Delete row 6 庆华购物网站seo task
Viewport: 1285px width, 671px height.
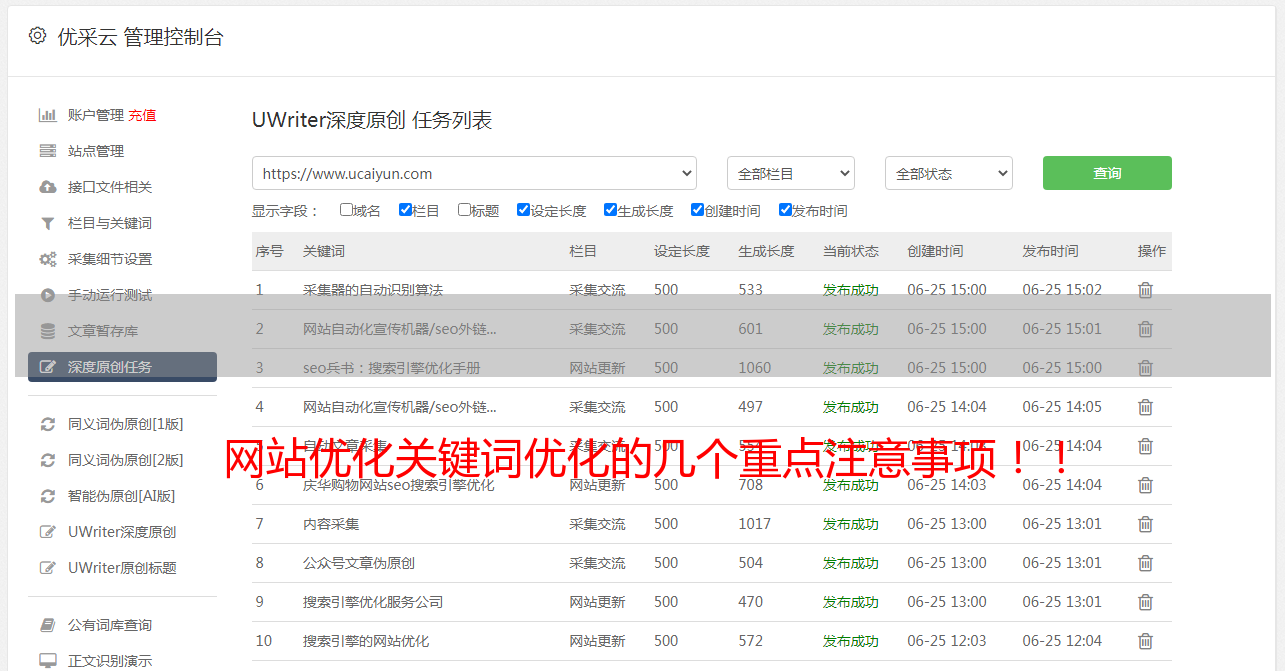(x=1145, y=485)
